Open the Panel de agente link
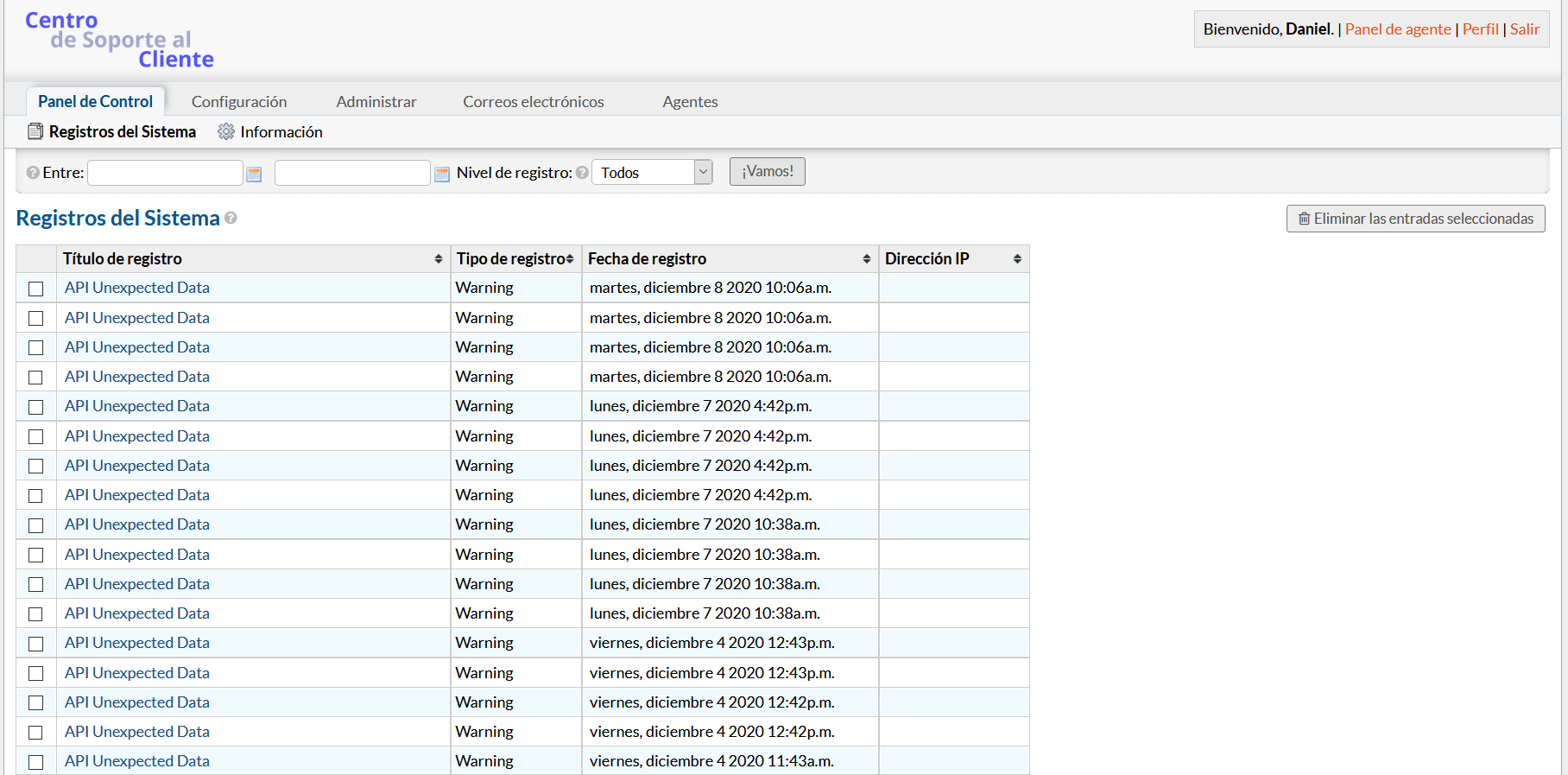This screenshot has height=775, width=1568. pos(1397,29)
